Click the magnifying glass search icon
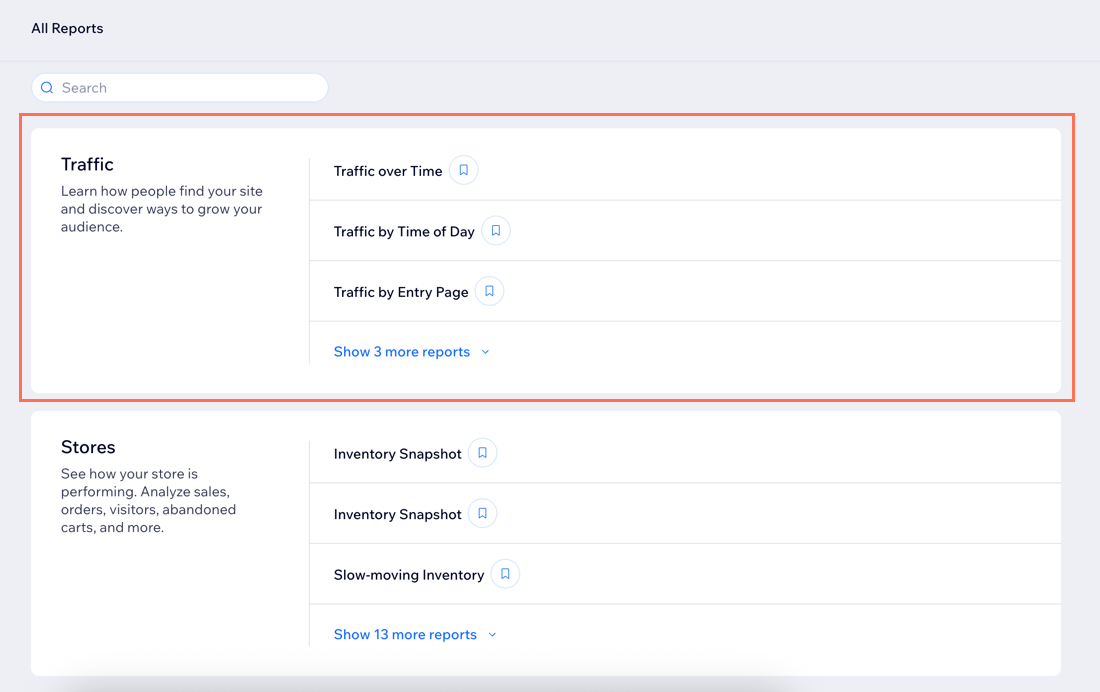Image resolution: width=1100 pixels, height=692 pixels. (47, 88)
